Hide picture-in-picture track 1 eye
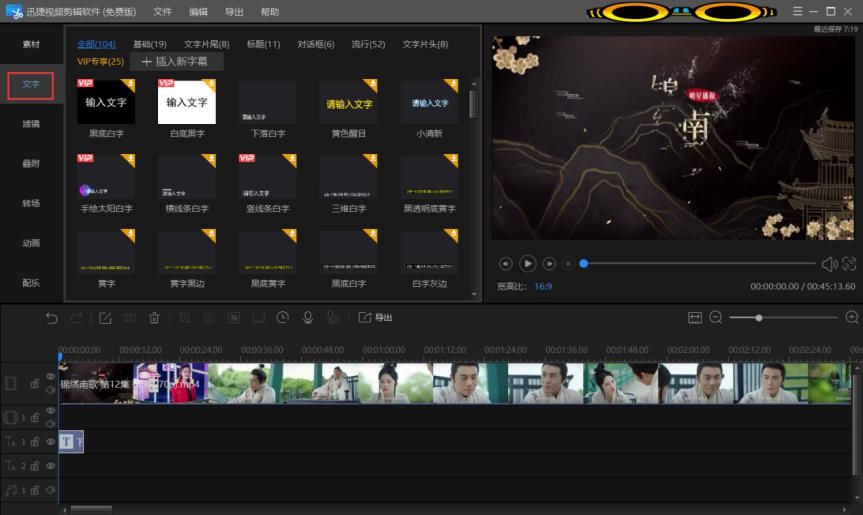The image size is (863, 515). point(51,411)
